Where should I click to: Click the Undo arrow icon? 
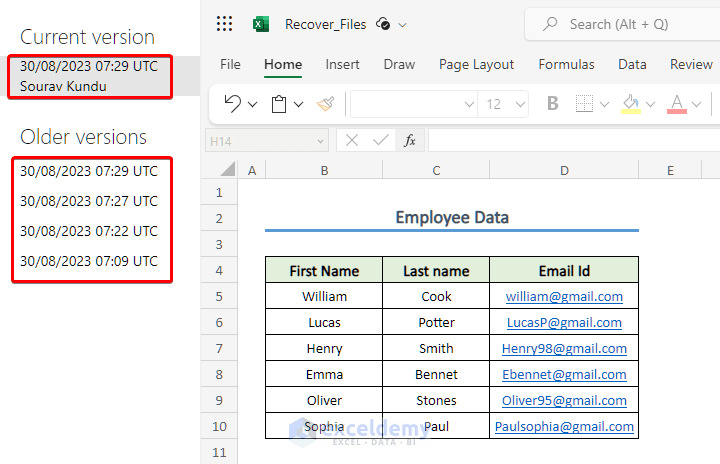pos(233,103)
